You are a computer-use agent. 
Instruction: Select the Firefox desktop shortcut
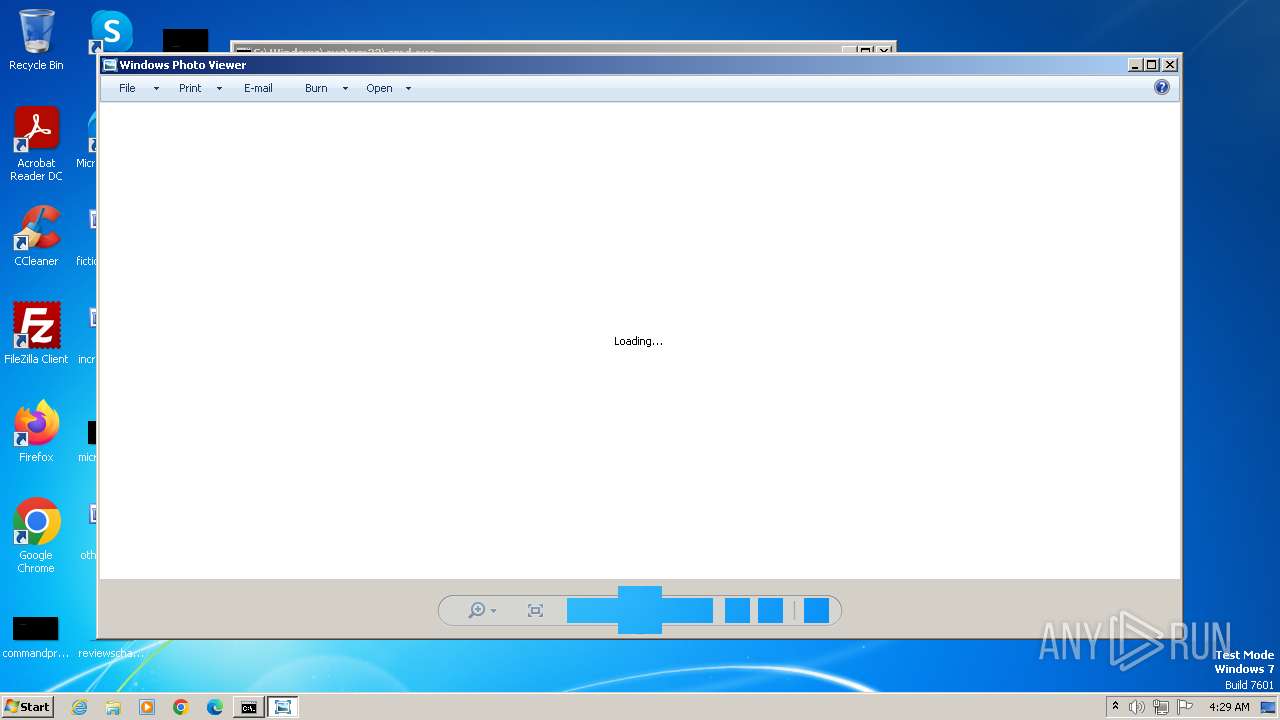point(36,431)
